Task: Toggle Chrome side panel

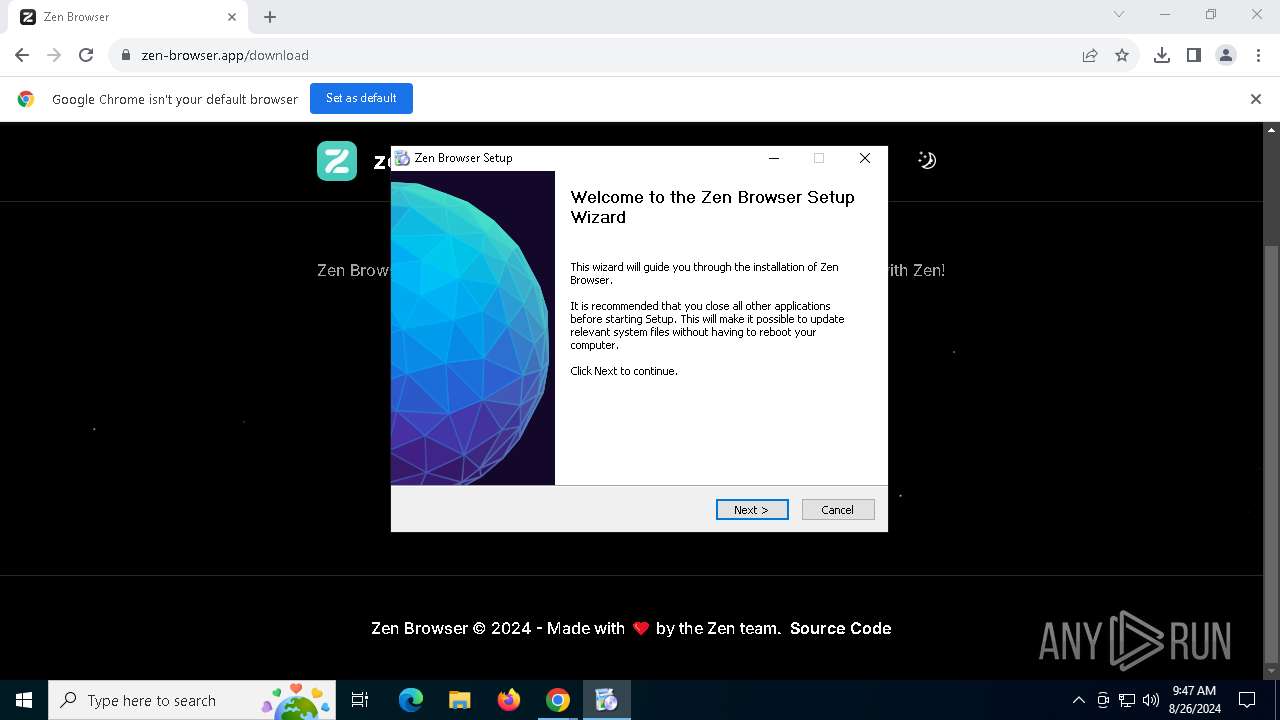Action: click(1194, 55)
